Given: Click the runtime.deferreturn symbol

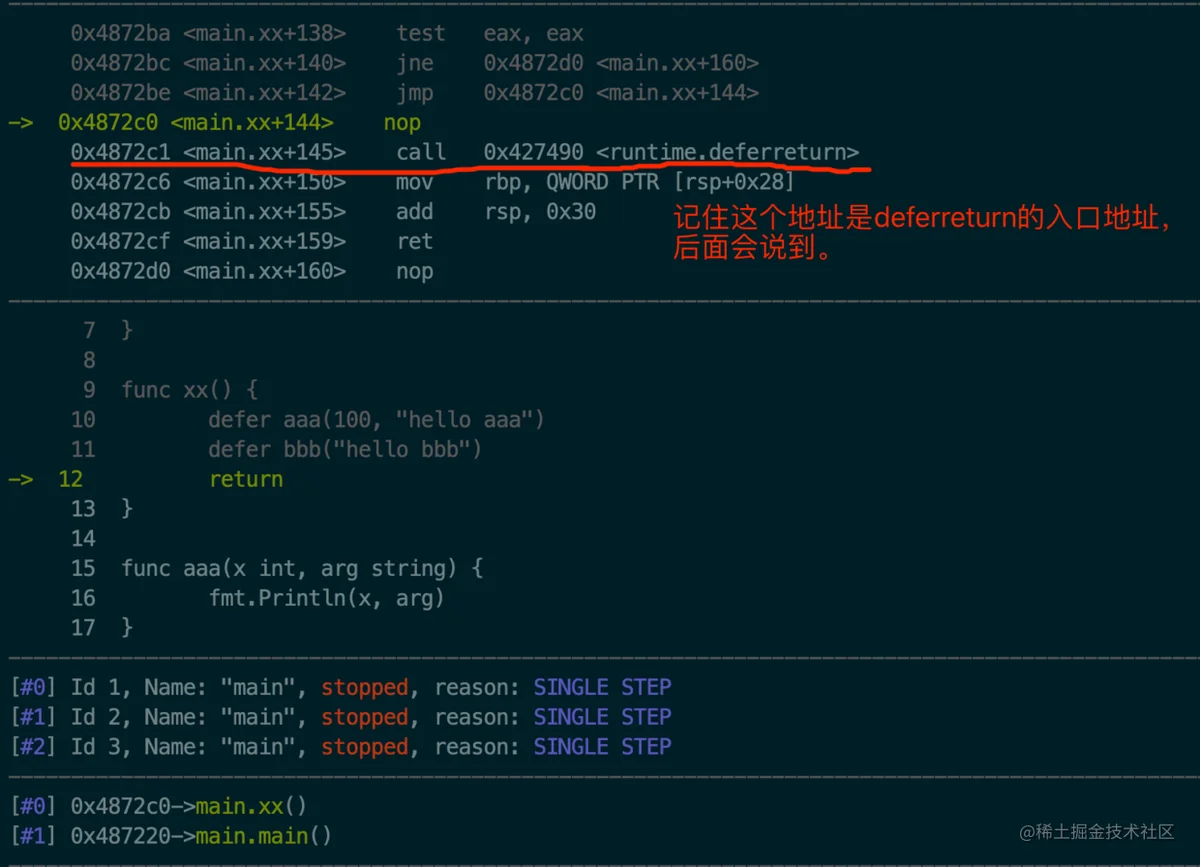Looking at the screenshot, I should [727, 153].
